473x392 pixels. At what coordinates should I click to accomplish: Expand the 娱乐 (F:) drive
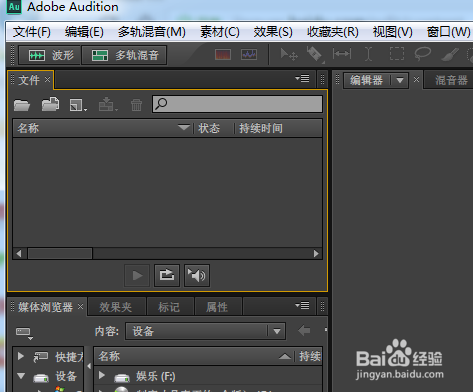pos(102,375)
